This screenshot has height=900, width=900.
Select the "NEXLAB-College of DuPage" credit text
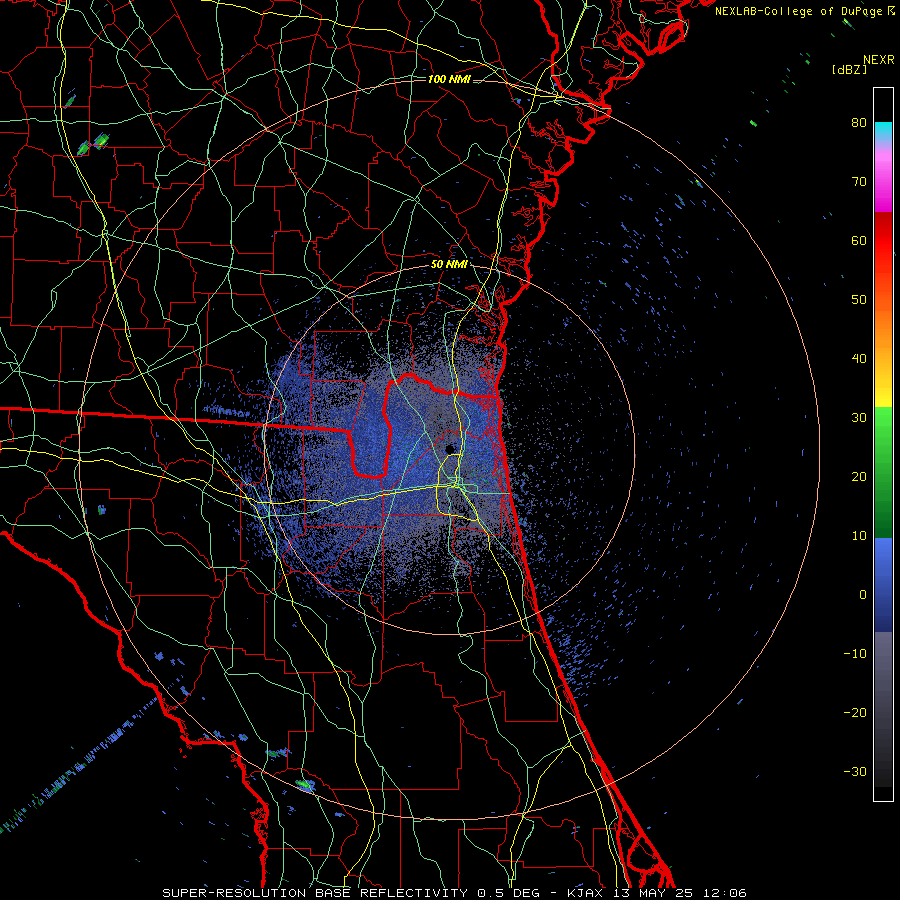tap(798, 11)
